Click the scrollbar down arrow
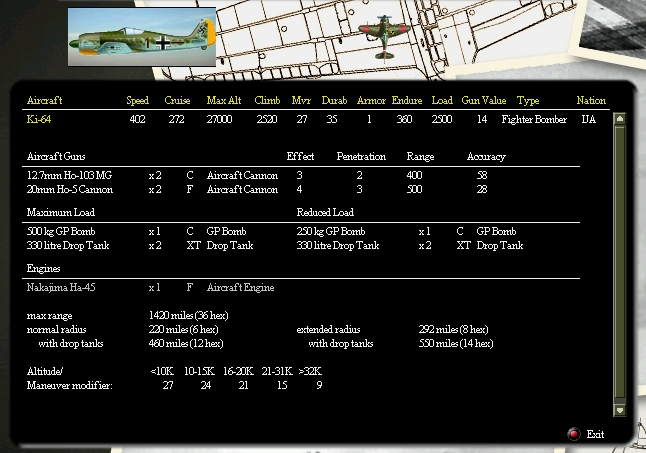This screenshot has height=453, width=646. click(620, 410)
